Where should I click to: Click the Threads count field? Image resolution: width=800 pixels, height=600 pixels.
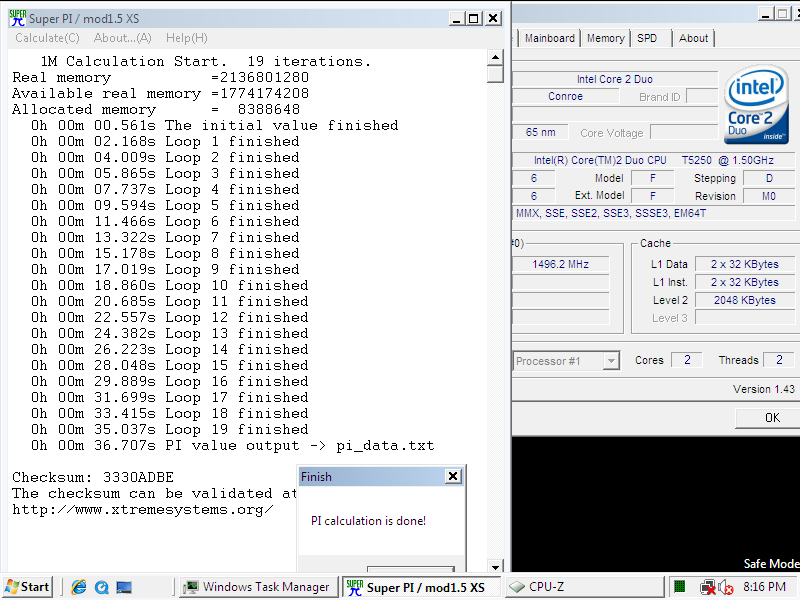coord(779,360)
